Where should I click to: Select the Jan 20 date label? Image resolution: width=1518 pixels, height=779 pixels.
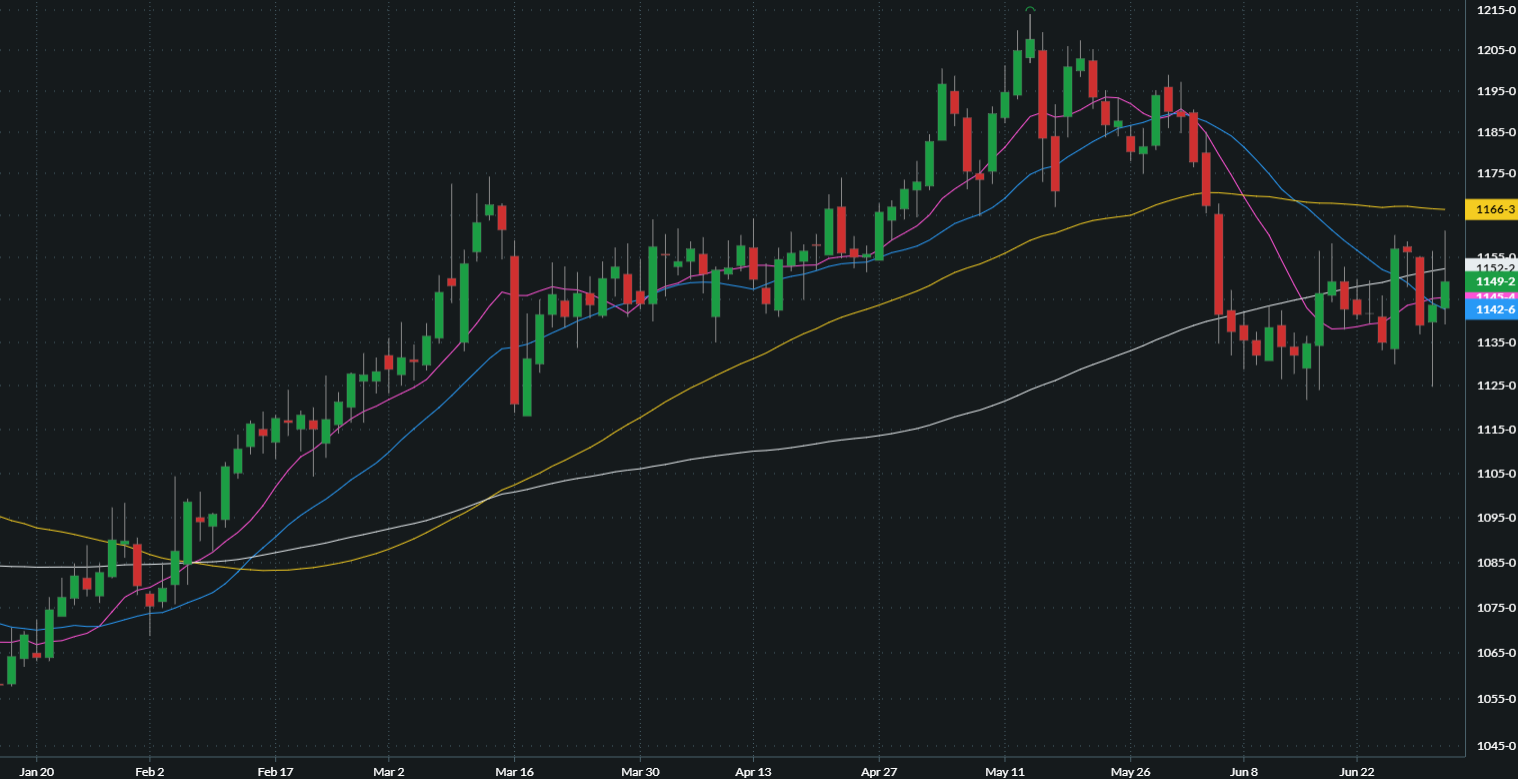(36, 772)
